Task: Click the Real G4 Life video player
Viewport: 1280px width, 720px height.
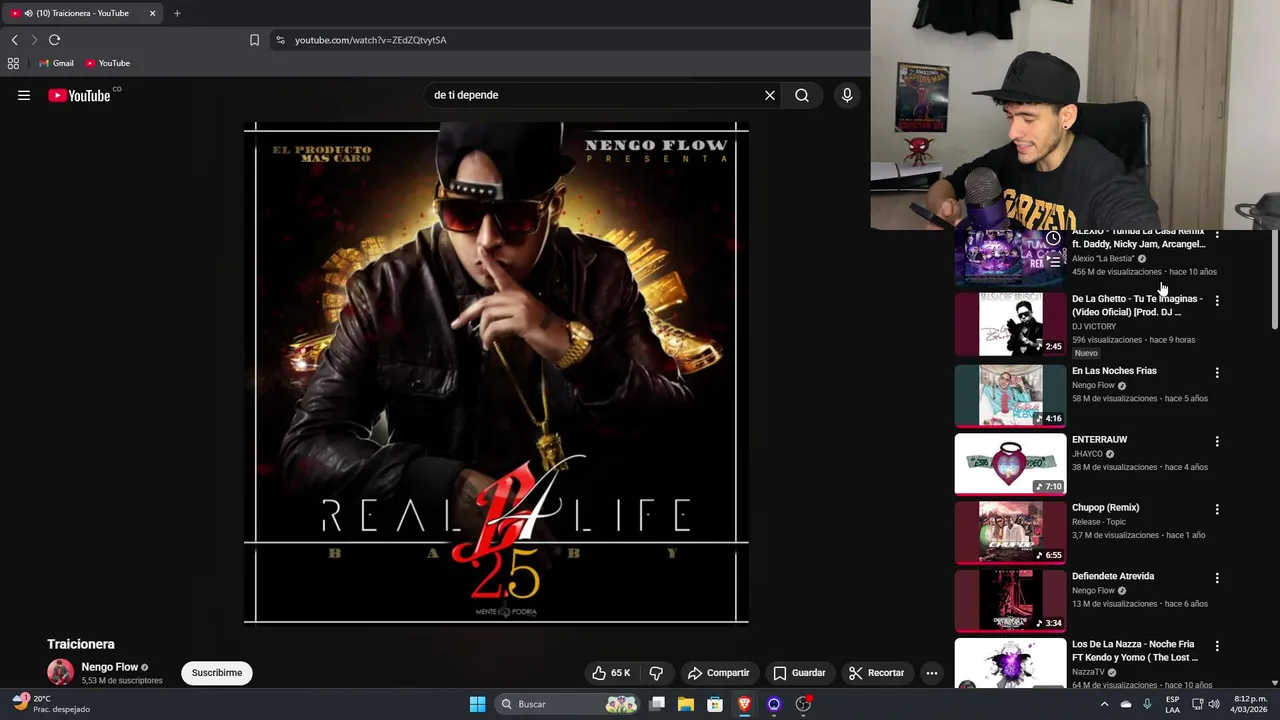Action: (x=496, y=373)
